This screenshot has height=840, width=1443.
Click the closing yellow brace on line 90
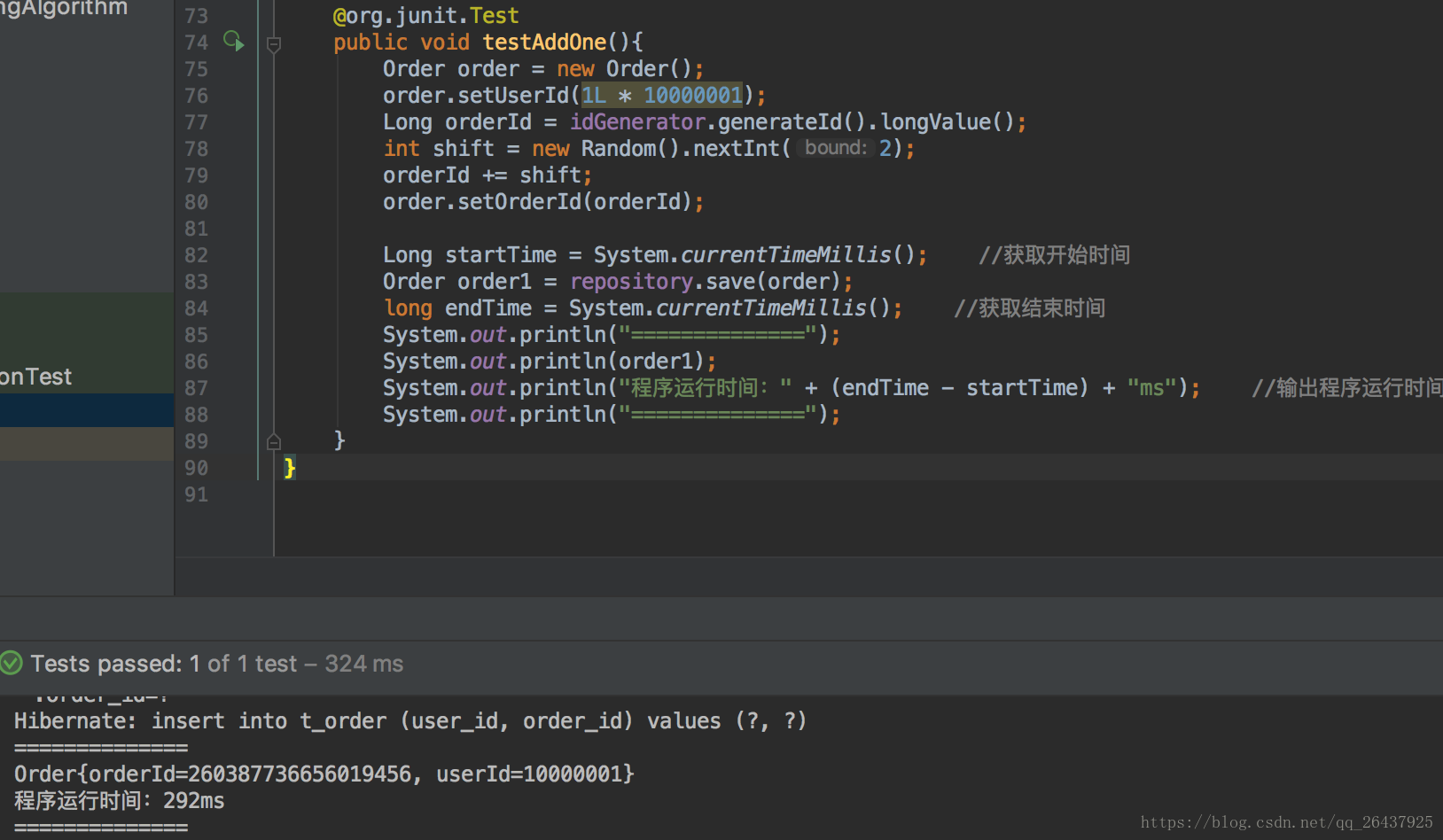[x=290, y=468]
